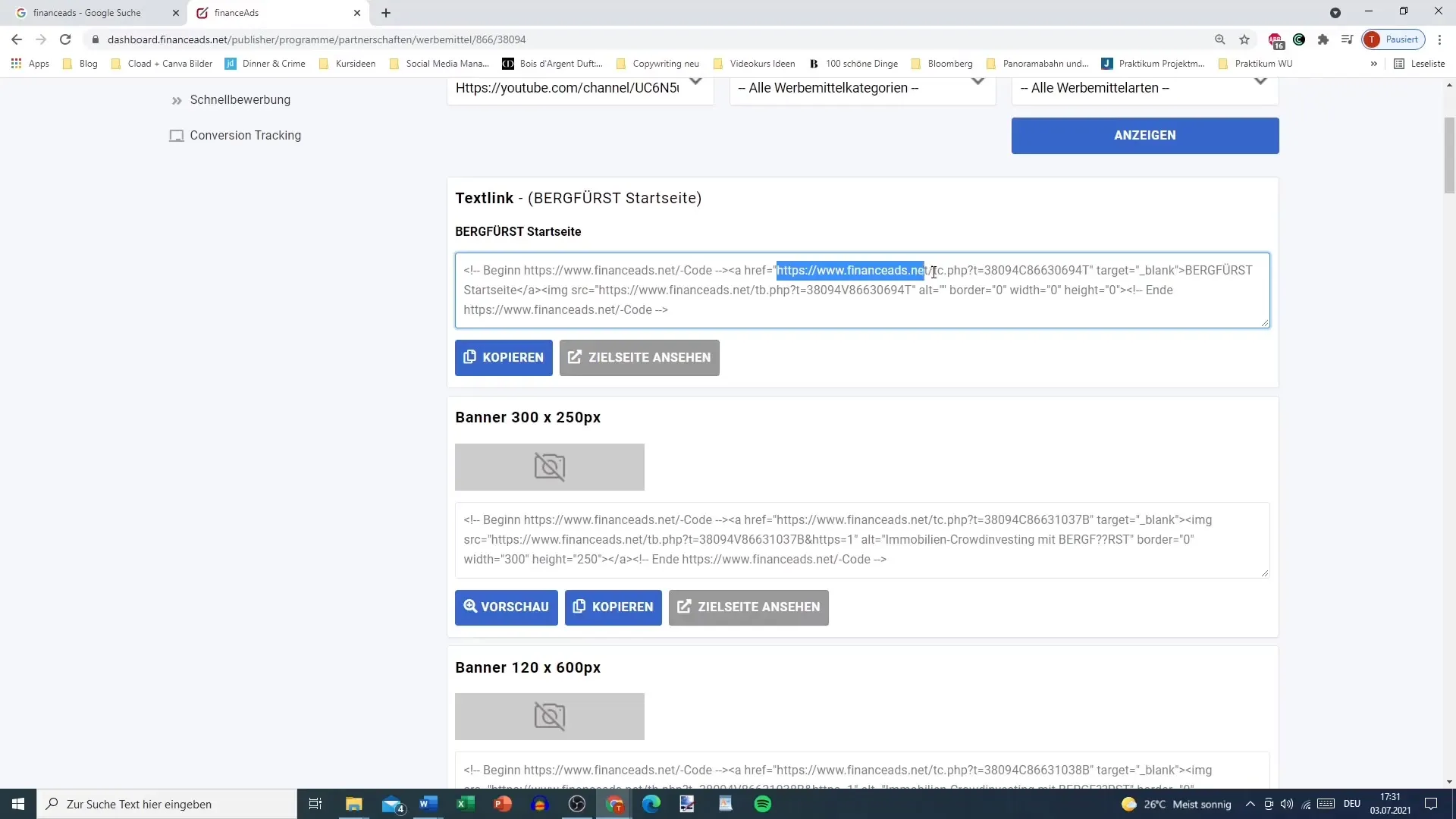Open the Dinner & Crime bookmark
The image size is (1456, 819).
point(265,64)
